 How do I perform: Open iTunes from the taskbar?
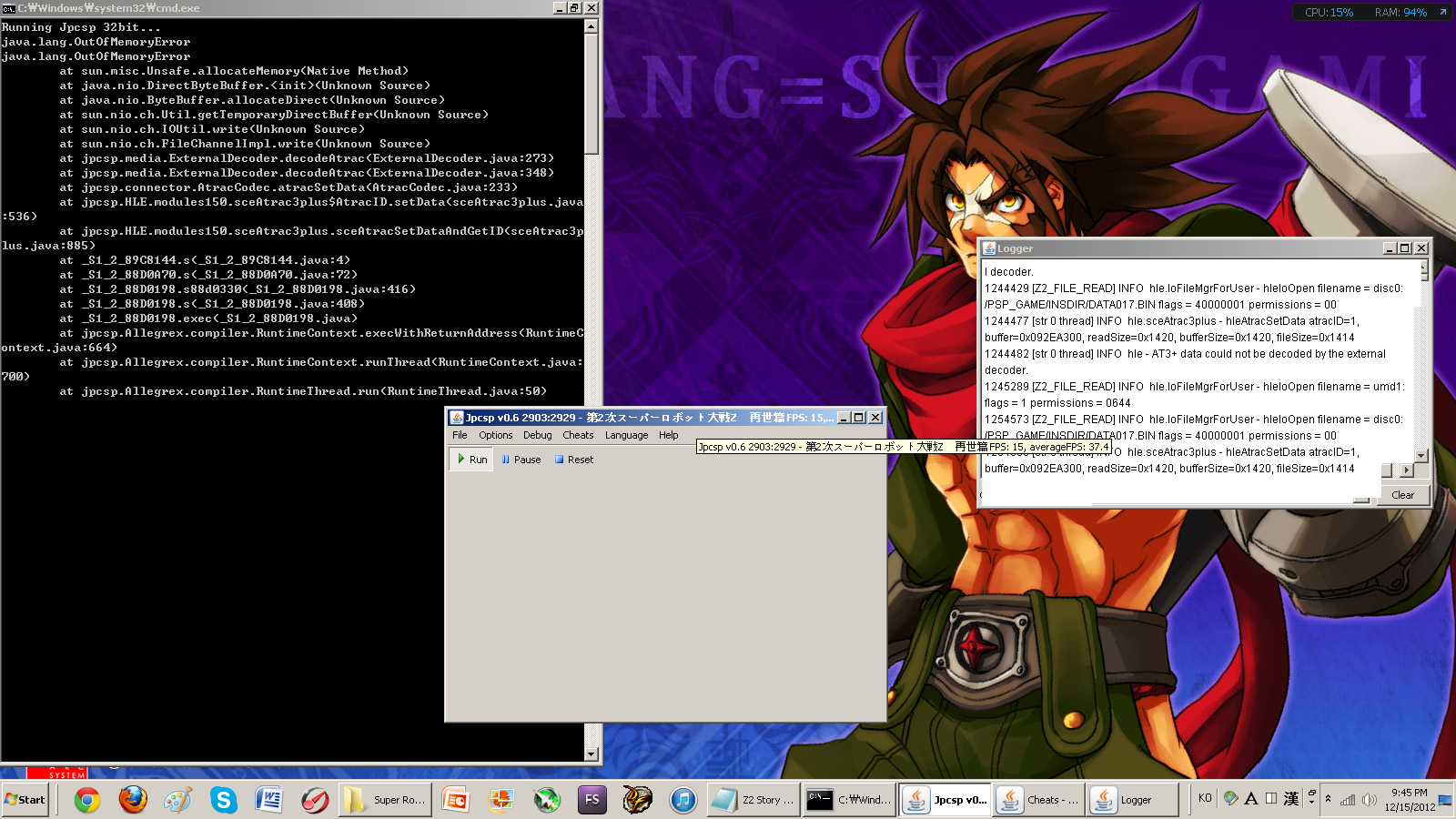[x=682, y=800]
